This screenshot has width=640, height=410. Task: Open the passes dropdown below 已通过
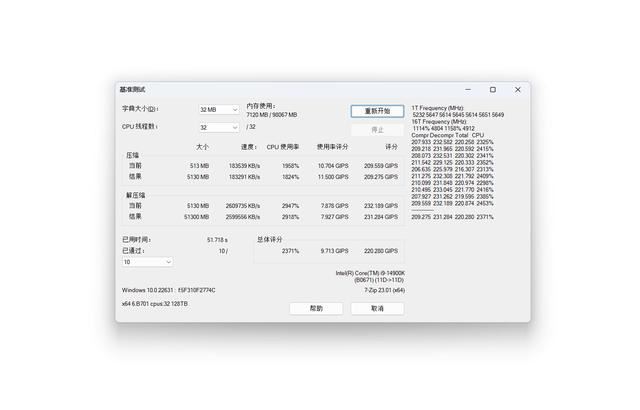147,262
